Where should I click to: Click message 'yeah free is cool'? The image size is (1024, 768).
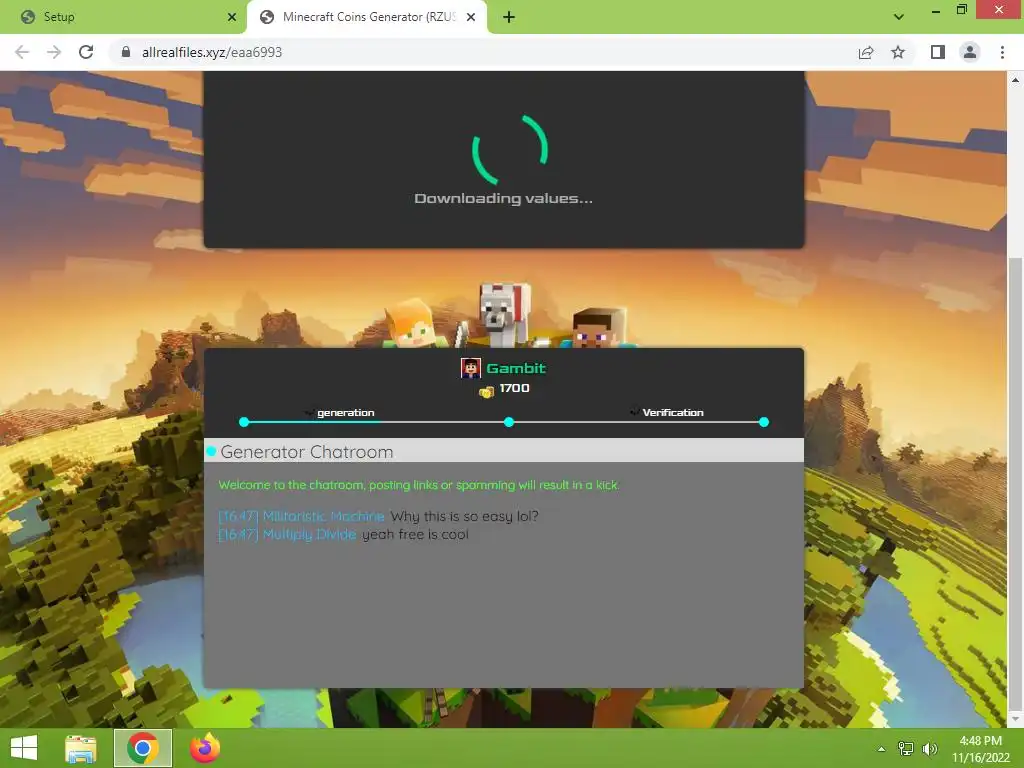(415, 534)
